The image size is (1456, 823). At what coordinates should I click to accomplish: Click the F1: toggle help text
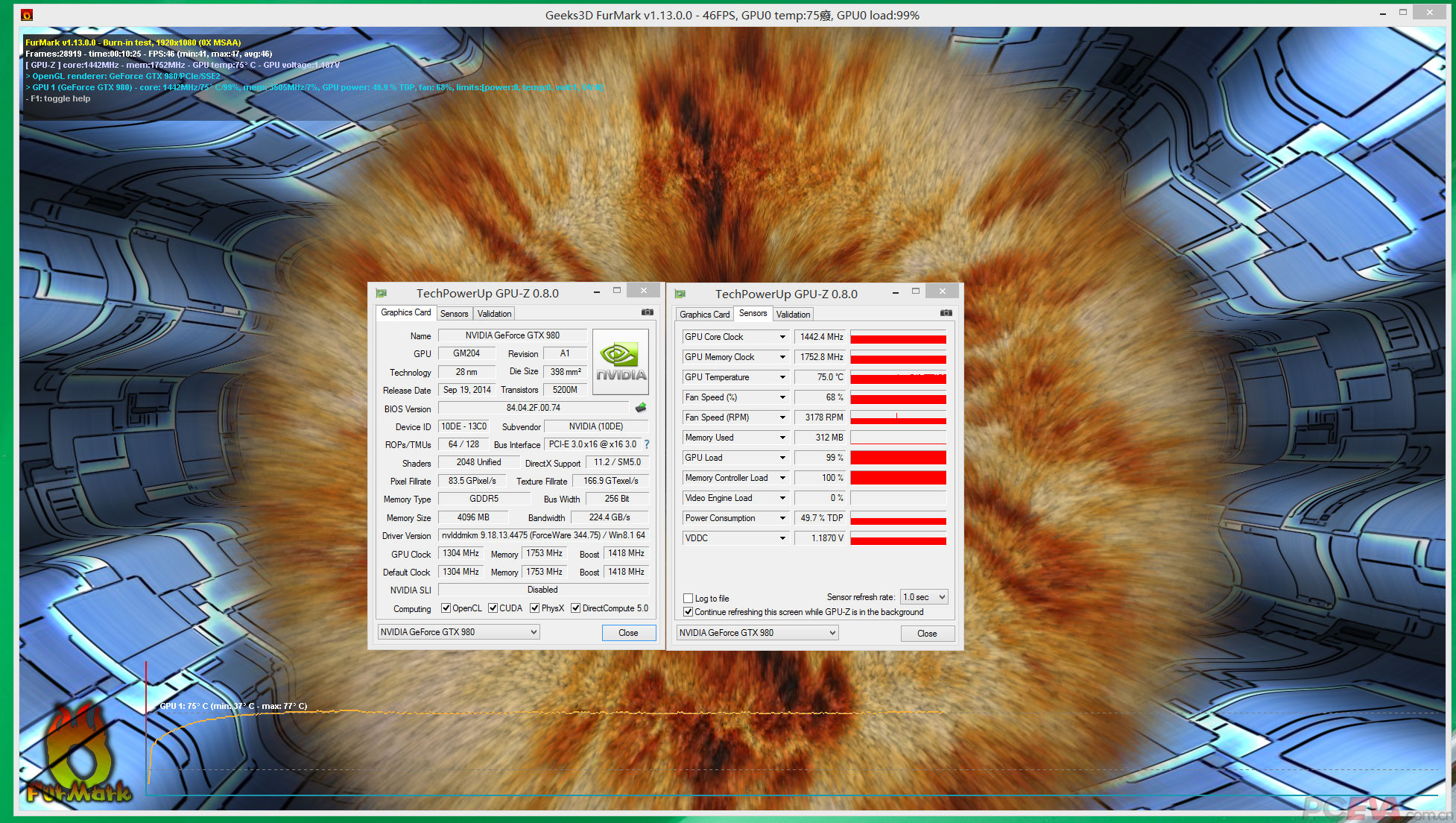59,98
